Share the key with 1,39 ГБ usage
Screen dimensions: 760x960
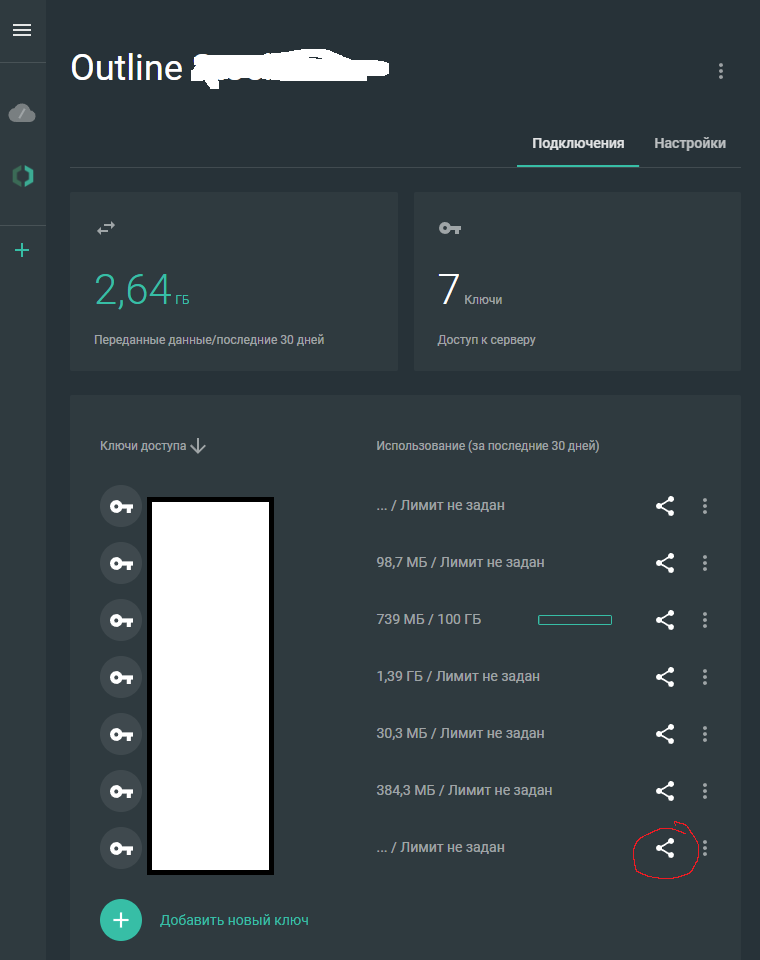[665, 677]
